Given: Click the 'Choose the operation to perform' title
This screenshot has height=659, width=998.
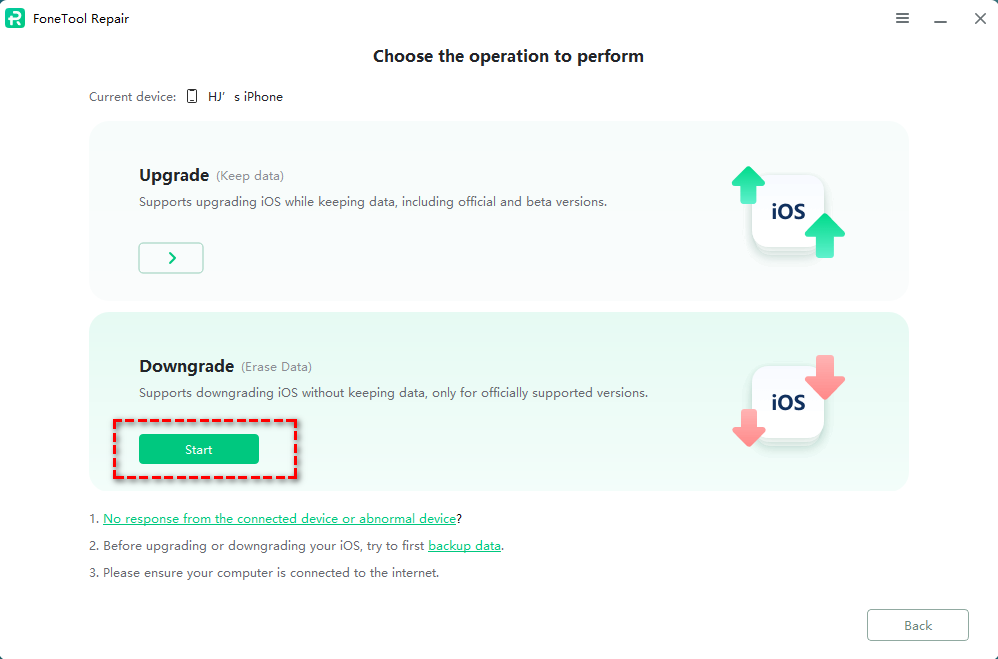Looking at the screenshot, I should (x=508, y=56).
